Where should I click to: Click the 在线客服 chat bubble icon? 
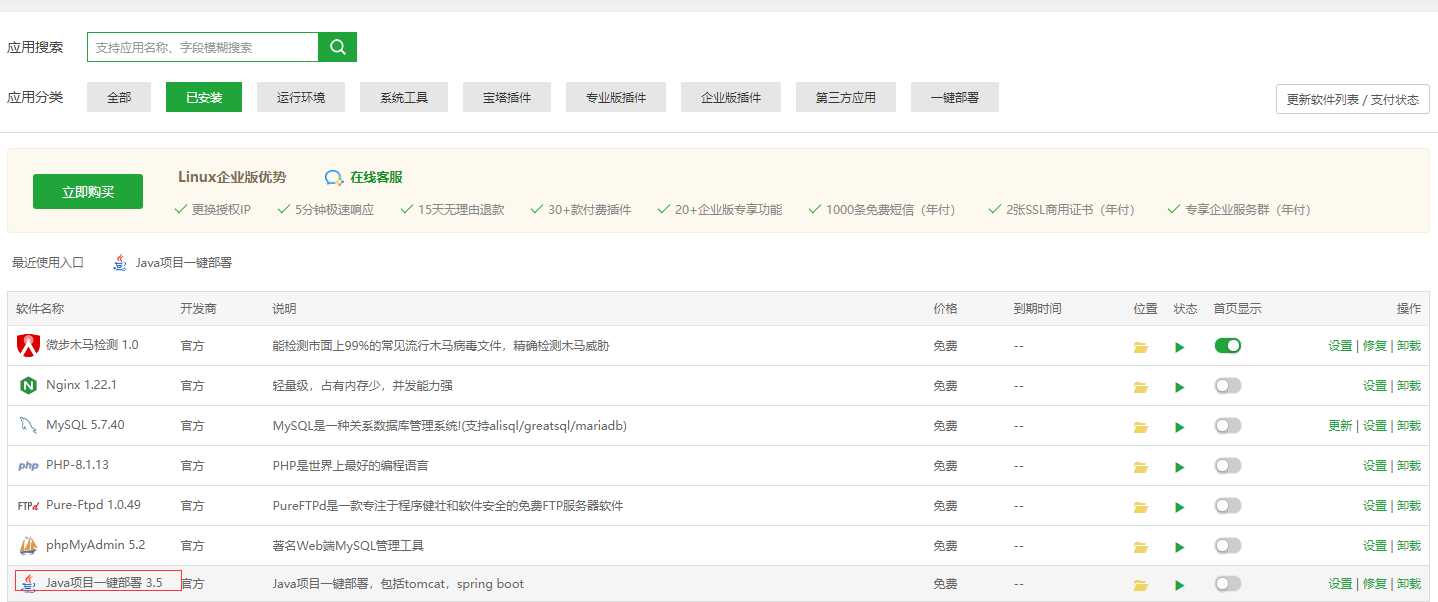(334, 178)
